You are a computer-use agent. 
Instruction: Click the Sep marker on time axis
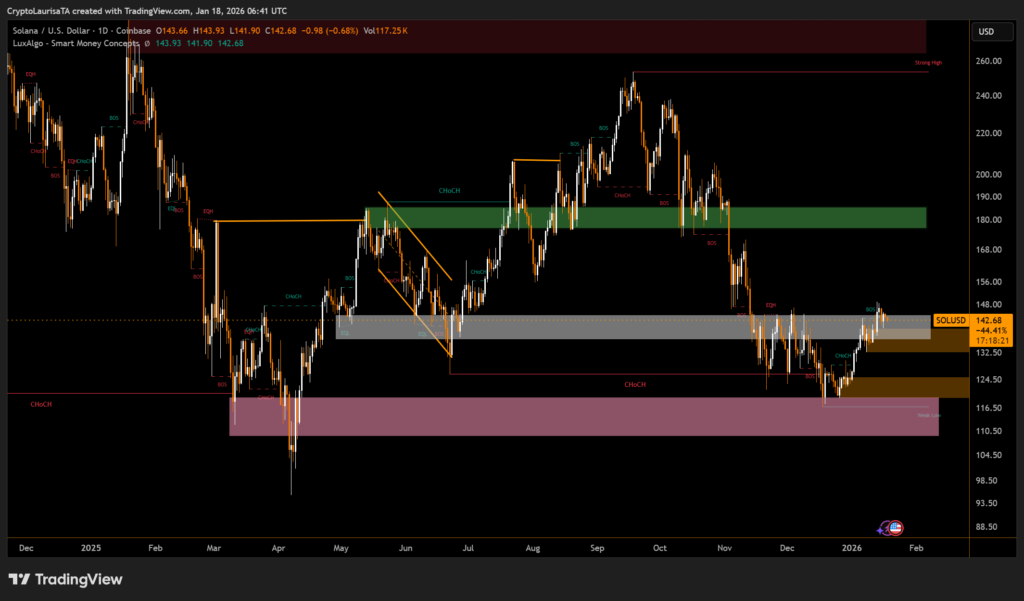coord(597,548)
